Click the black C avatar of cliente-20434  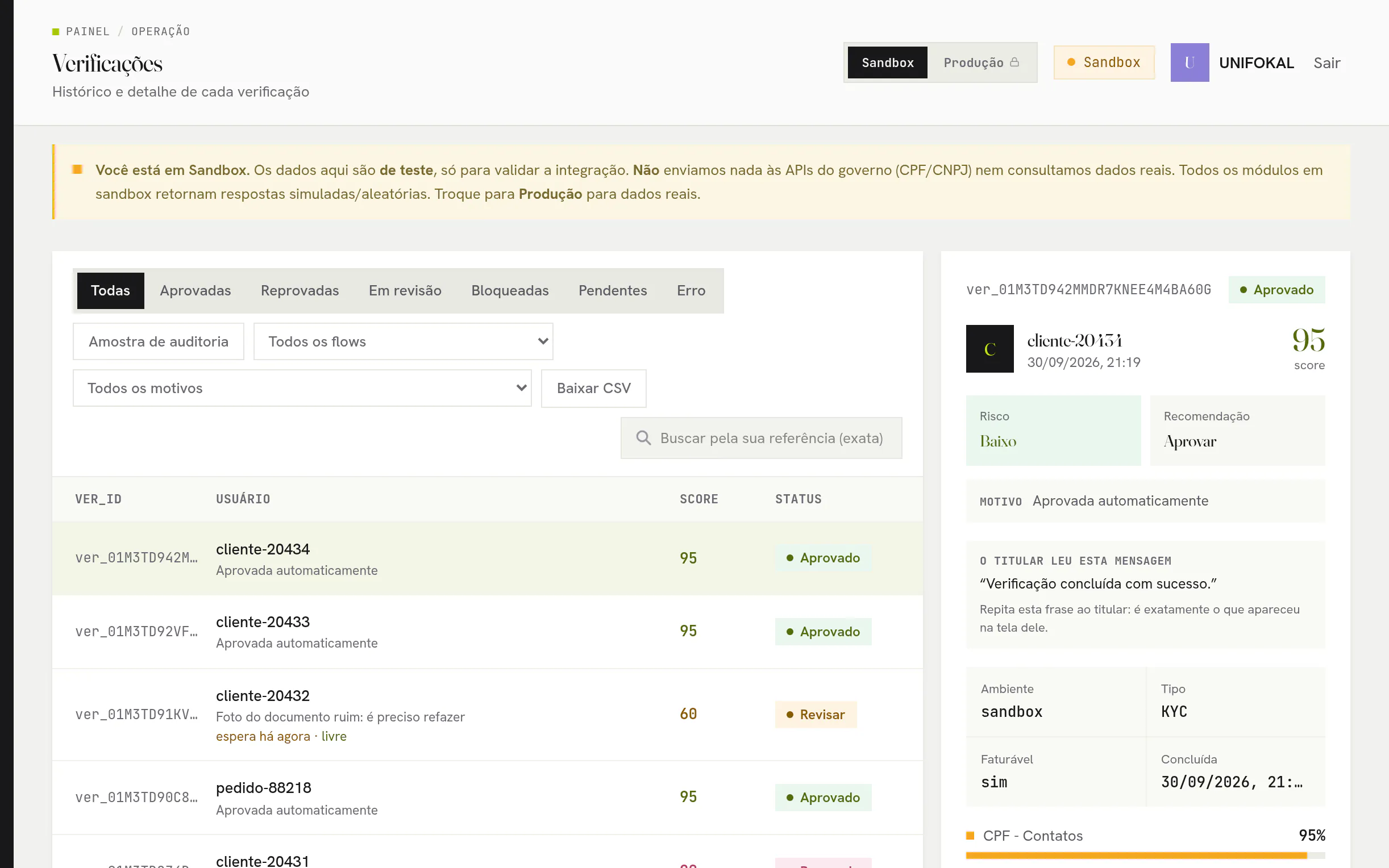click(989, 349)
